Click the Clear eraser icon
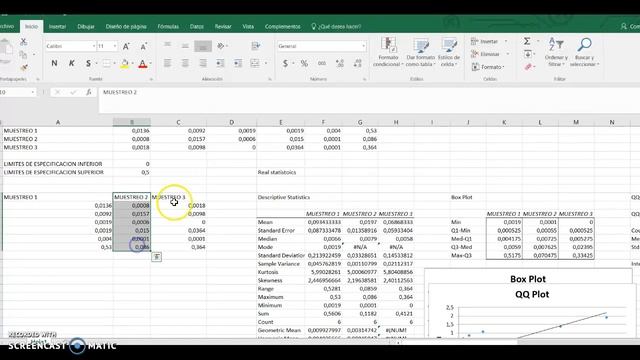This screenshot has width=640, height=360. point(528,67)
